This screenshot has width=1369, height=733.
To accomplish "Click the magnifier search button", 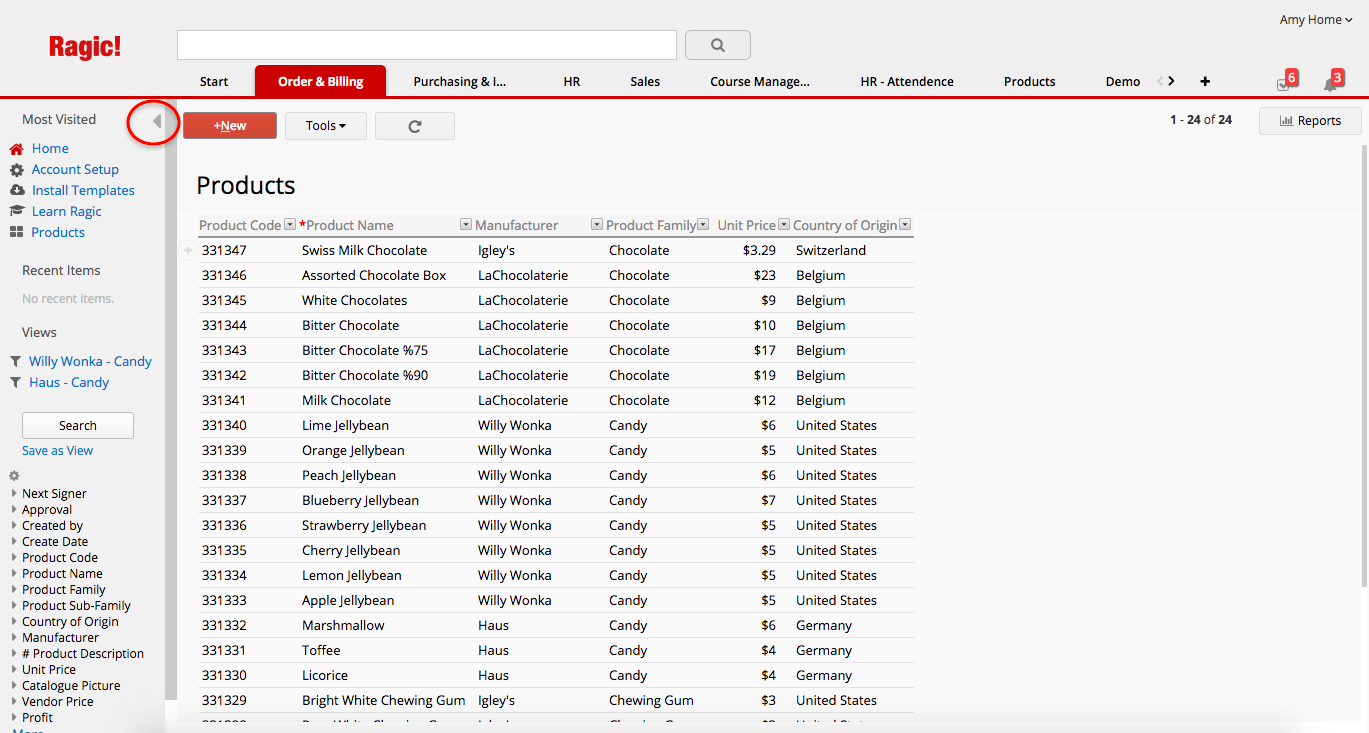I will (x=716, y=45).
